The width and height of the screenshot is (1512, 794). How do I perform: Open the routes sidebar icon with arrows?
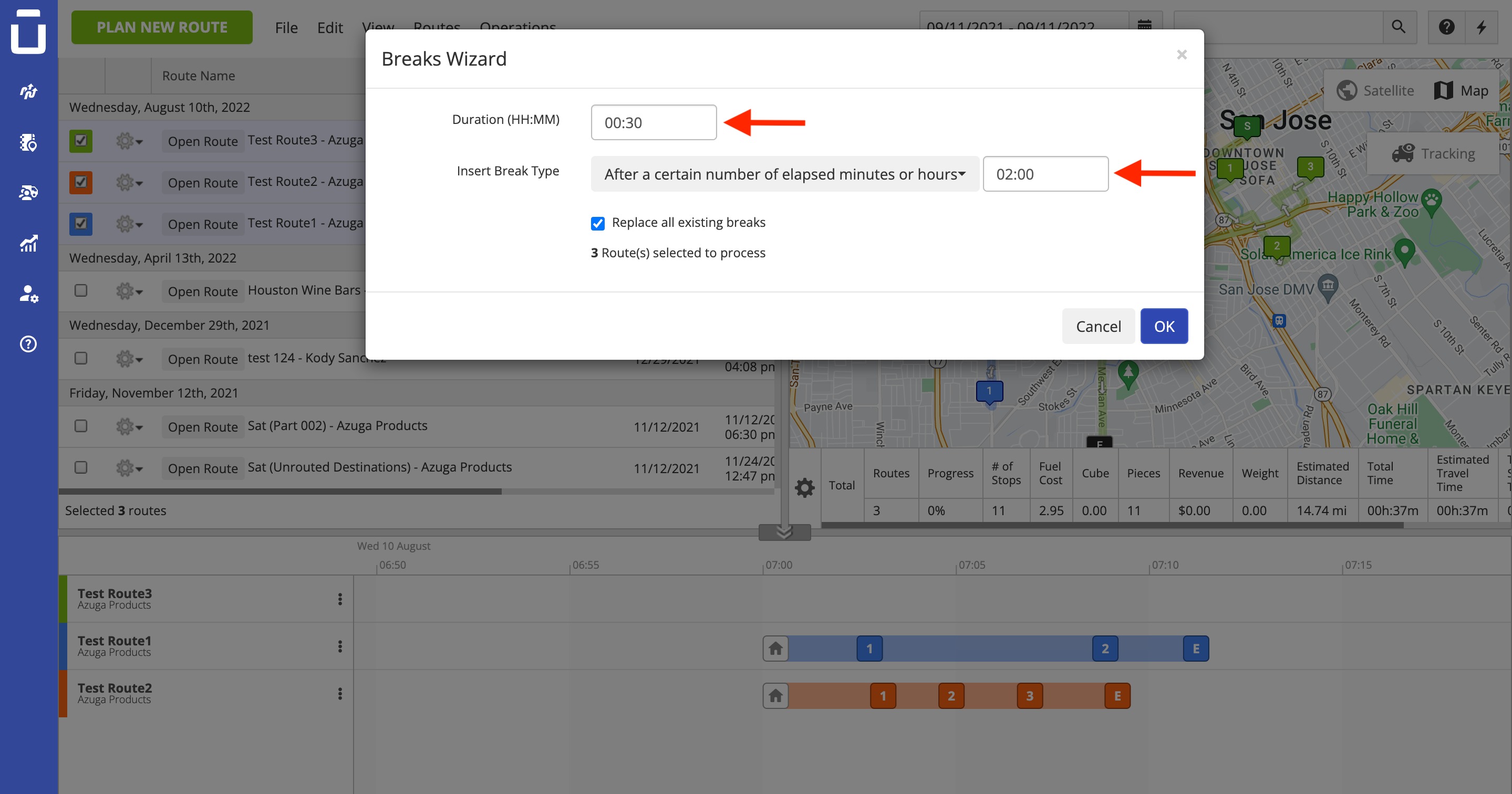click(x=28, y=91)
